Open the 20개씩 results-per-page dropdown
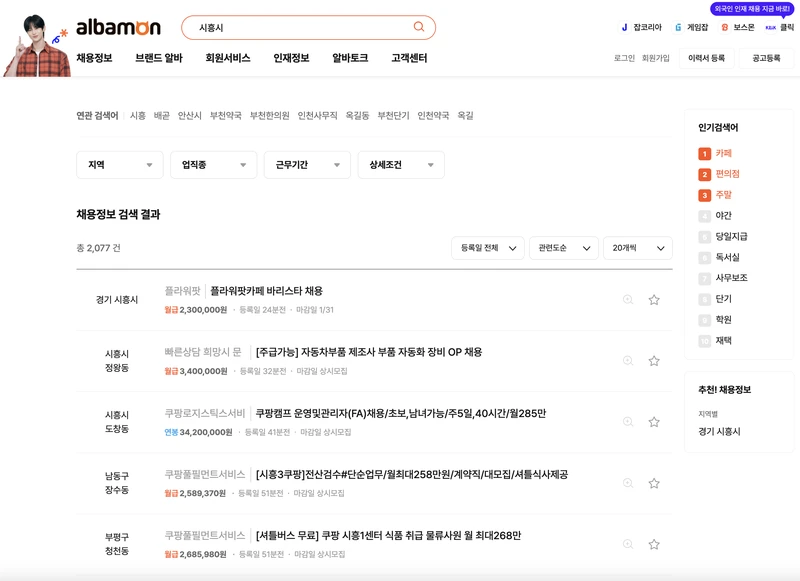Image resolution: width=800 pixels, height=581 pixels. coord(640,248)
